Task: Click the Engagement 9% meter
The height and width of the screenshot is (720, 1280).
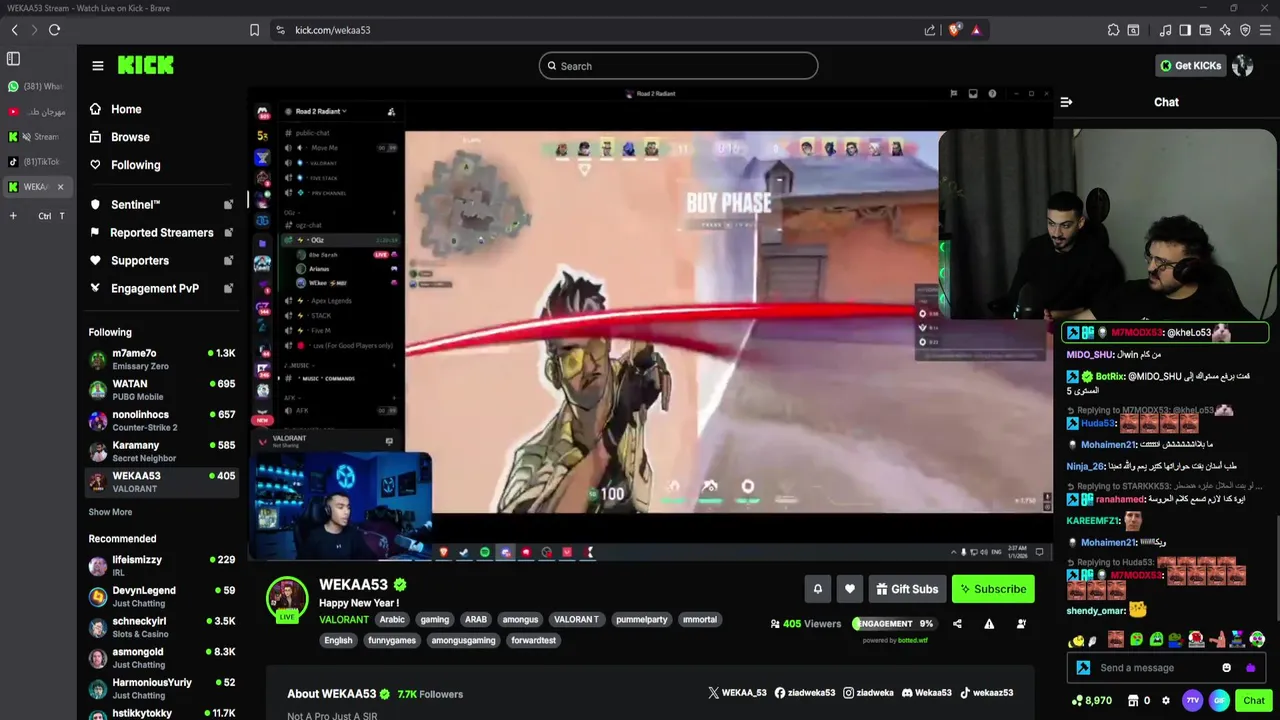Action: [893, 624]
